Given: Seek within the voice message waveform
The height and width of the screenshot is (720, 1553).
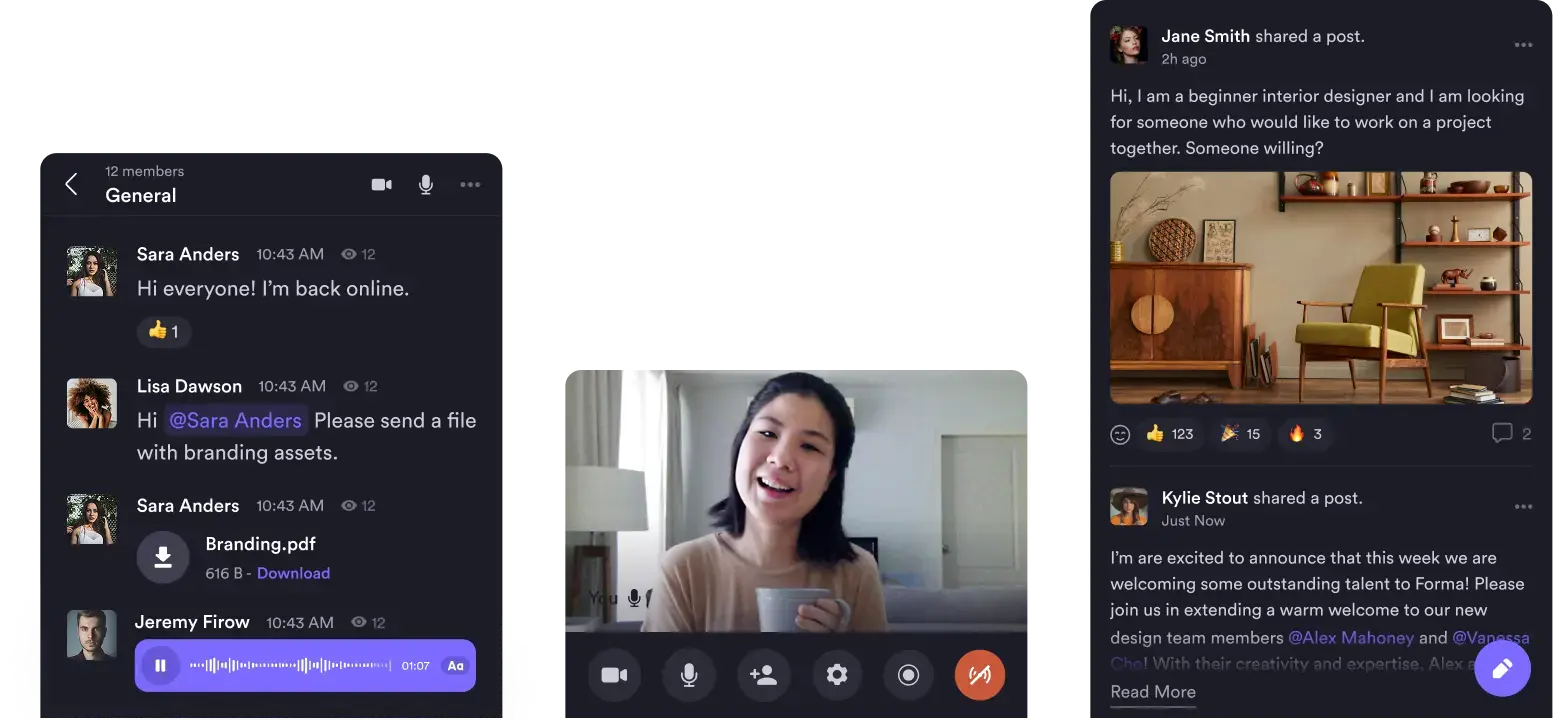Looking at the screenshot, I should 290,665.
